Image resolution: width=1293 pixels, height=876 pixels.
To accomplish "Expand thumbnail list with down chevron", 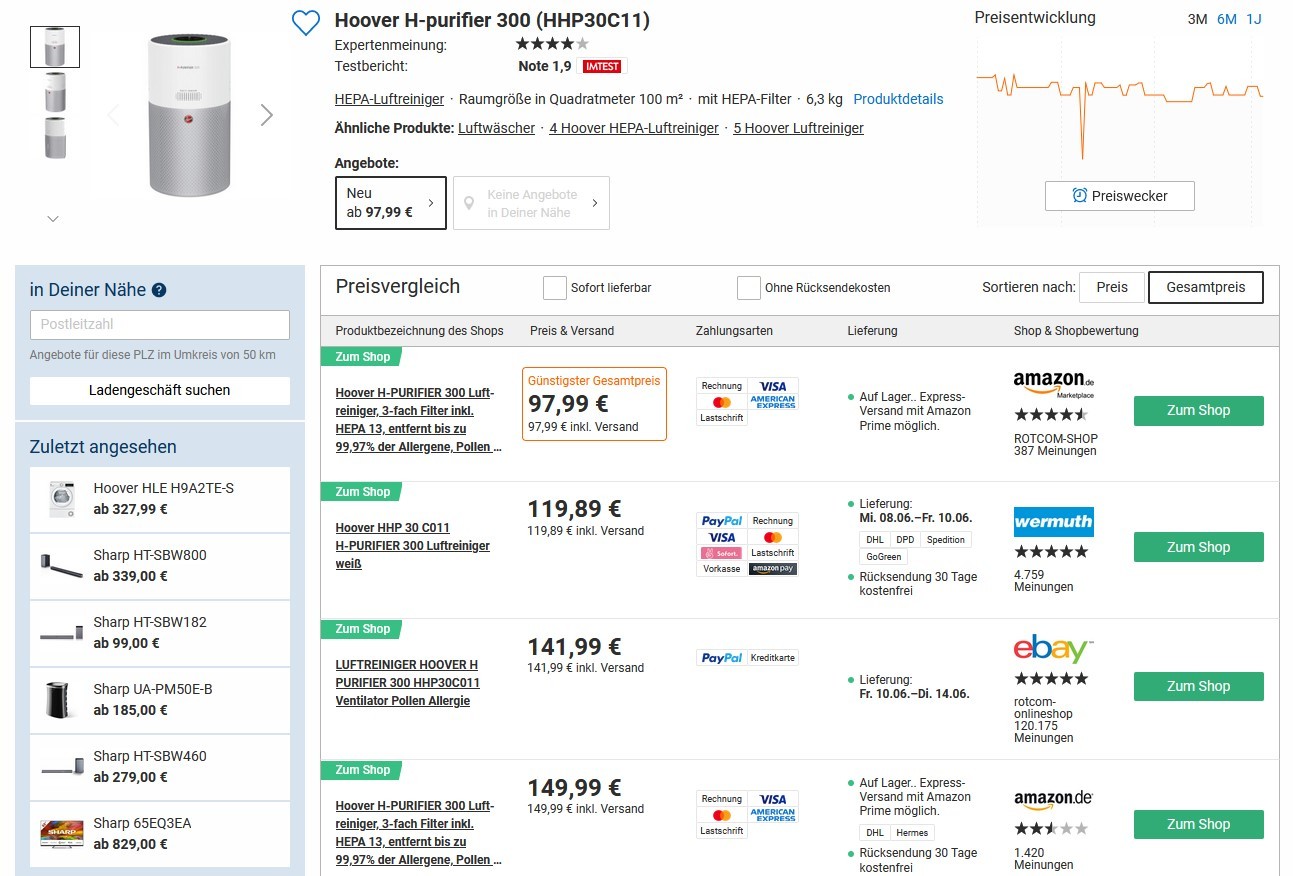I will pyautogui.click(x=54, y=218).
